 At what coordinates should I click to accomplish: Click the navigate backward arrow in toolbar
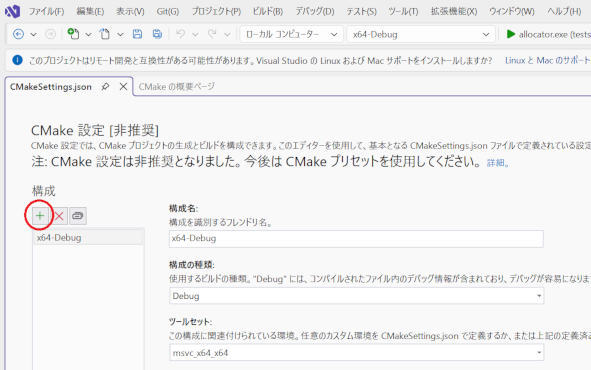point(18,34)
